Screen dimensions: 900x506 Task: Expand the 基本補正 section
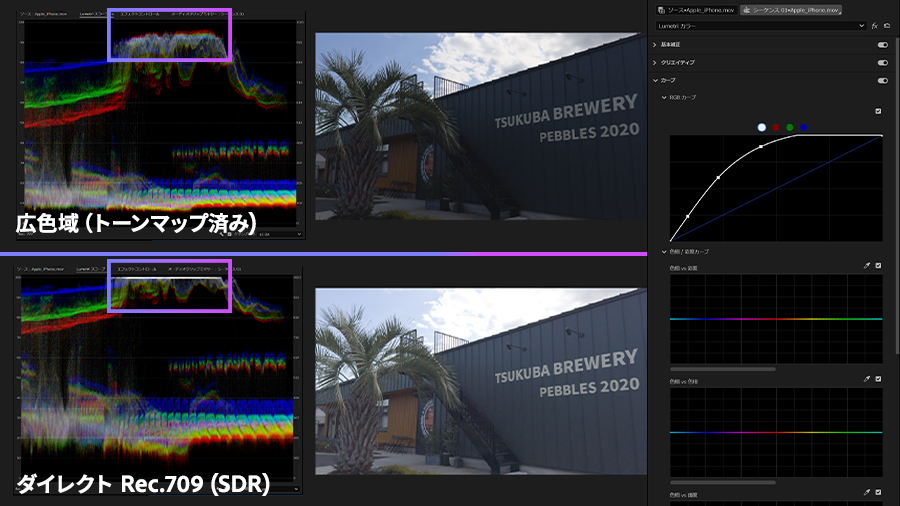click(x=655, y=44)
